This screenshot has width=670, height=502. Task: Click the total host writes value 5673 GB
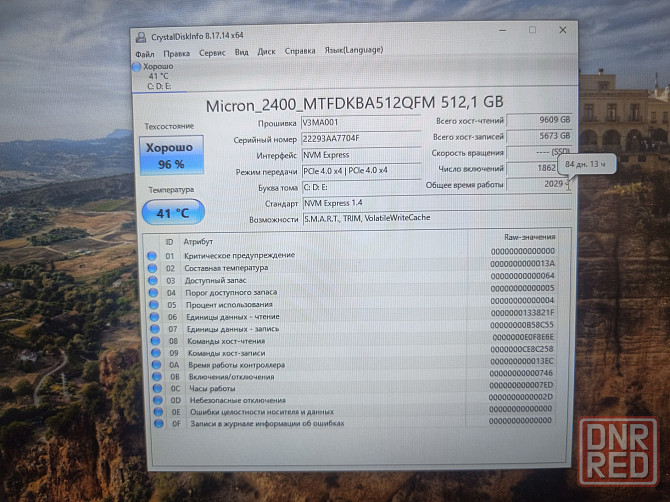(539, 136)
